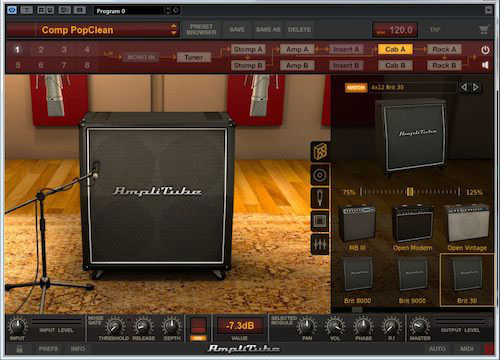The width and height of the screenshot is (500, 360).
Task: Select Rack B module
Action: pyautogui.click(x=444, y=65)
